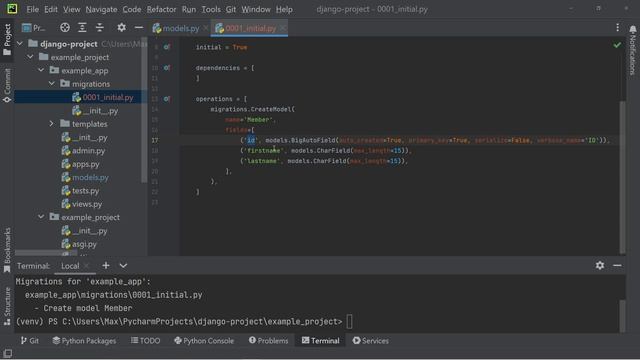The width and height of the screenshot is (640, 360).
Task: Open the Services tool window
Action: point(370,340)
